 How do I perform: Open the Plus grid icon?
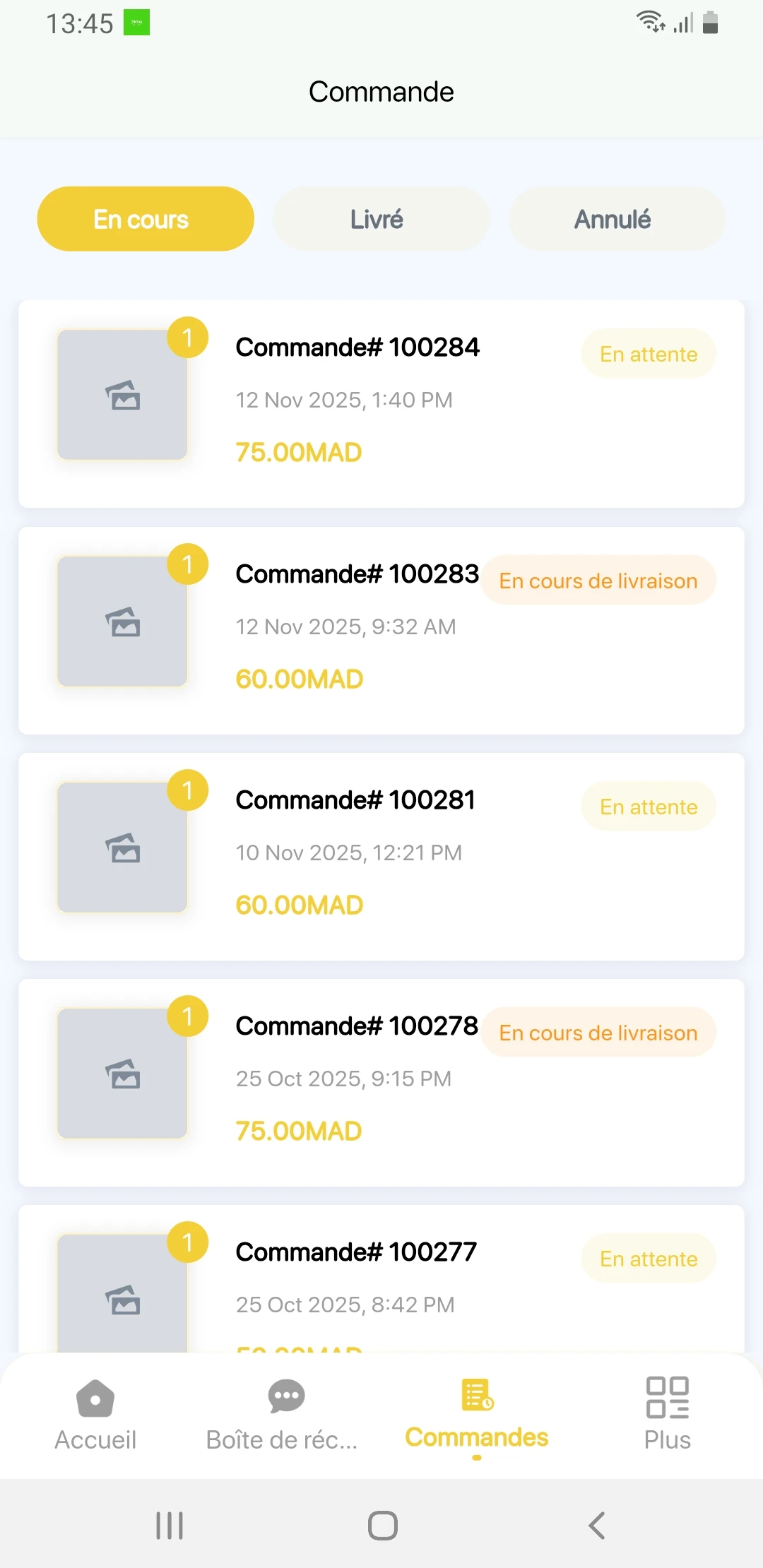click(667, 1397)
